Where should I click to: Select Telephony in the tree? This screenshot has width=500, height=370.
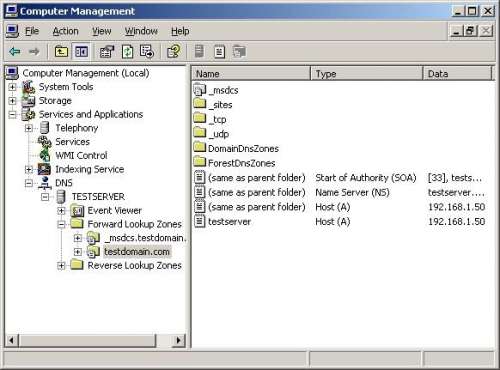coord(77,128)
